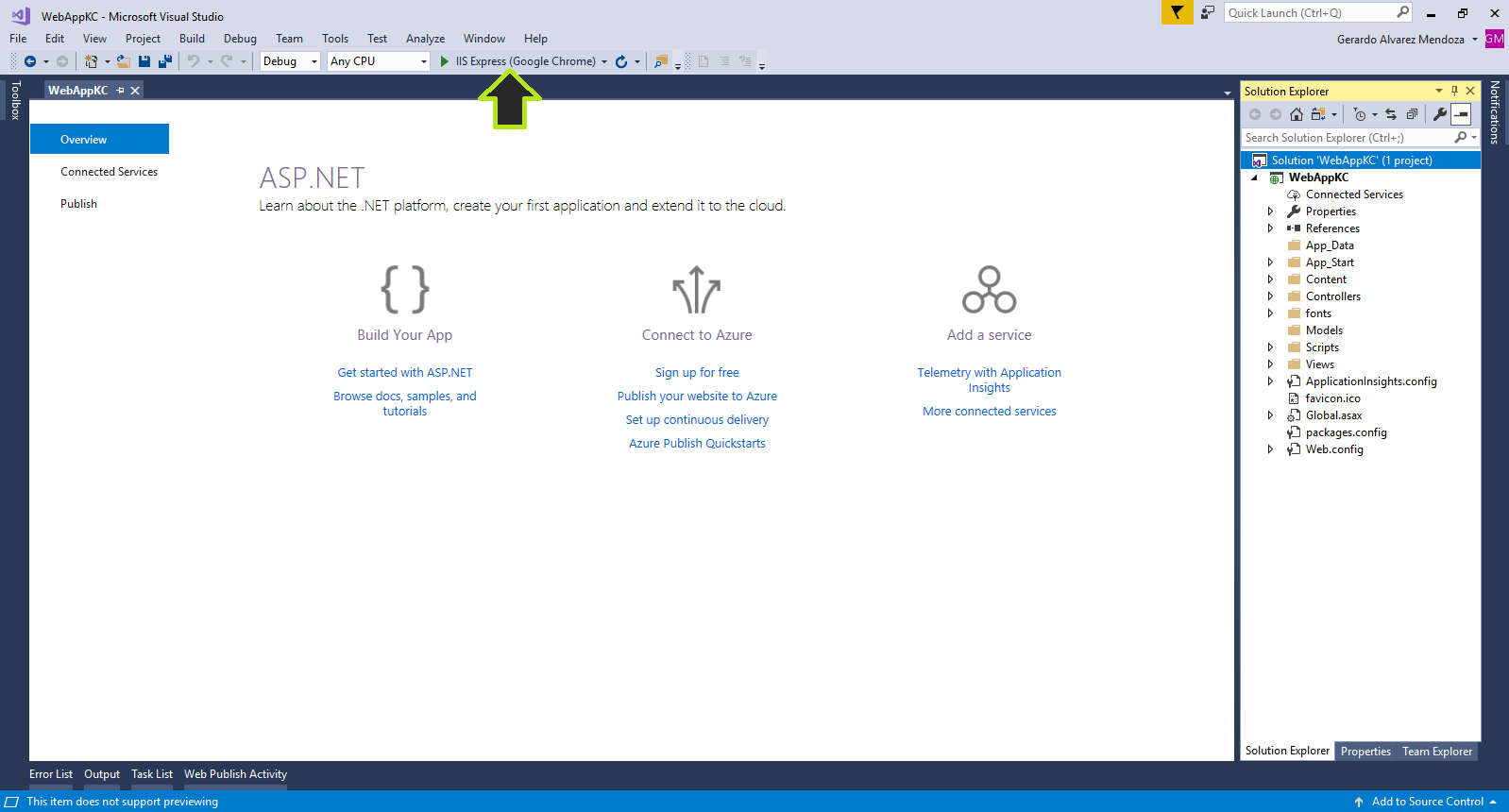Select the Connected Services page tab
The image size is (1509, 812).
point(109,172)
